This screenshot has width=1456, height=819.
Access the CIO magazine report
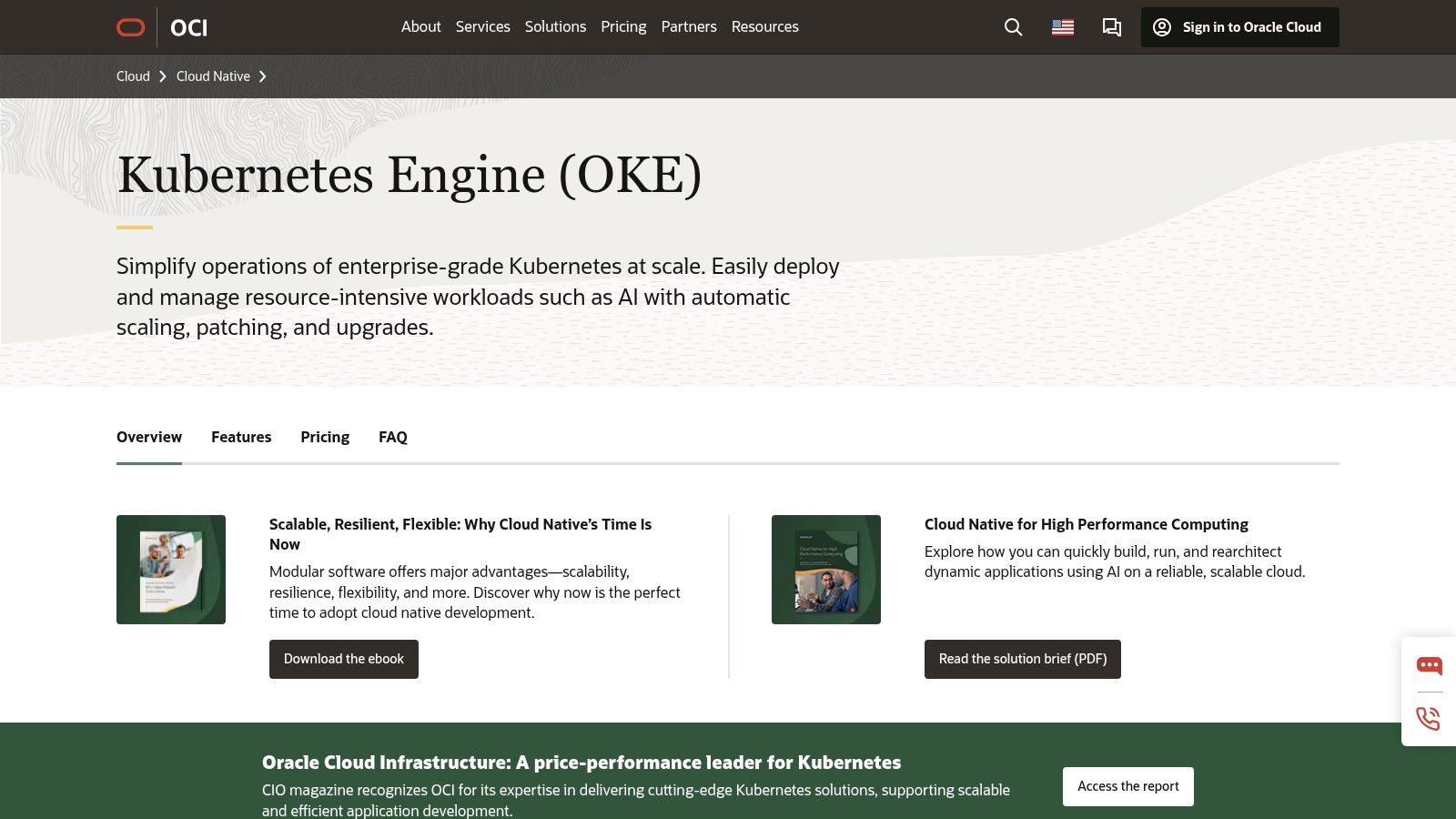tap(1127, 785)
